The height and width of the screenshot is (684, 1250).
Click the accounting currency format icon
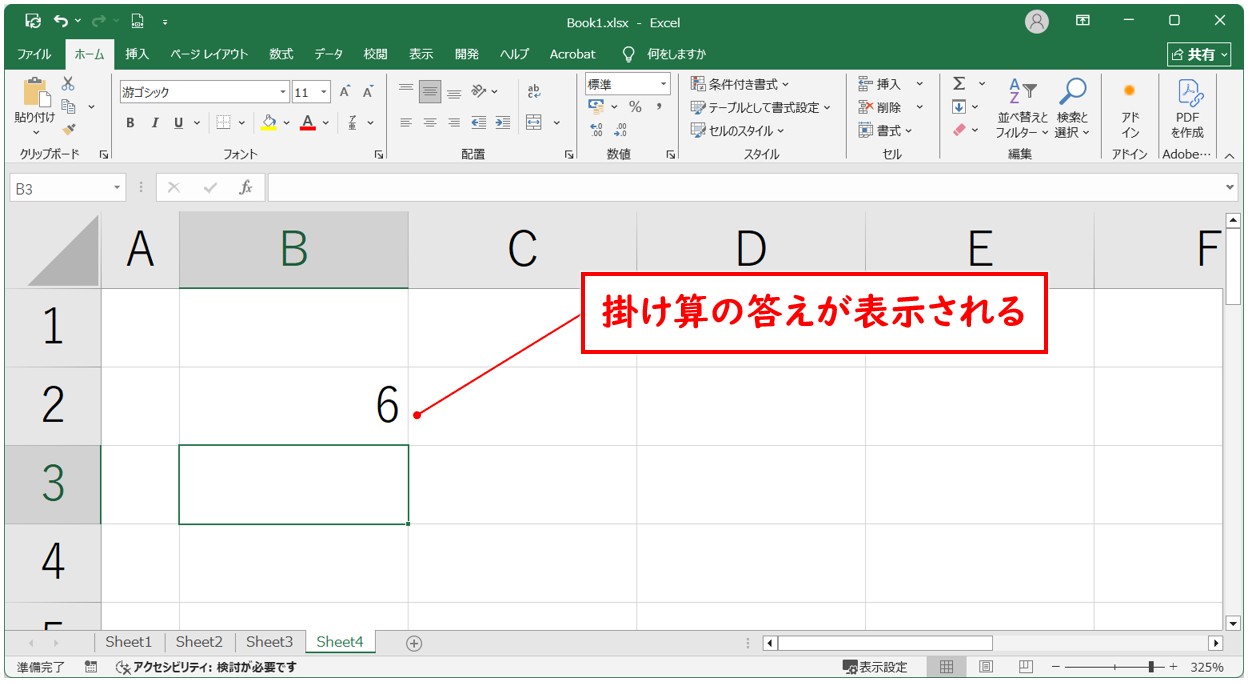pyautogui.click(x=597, y=107)
